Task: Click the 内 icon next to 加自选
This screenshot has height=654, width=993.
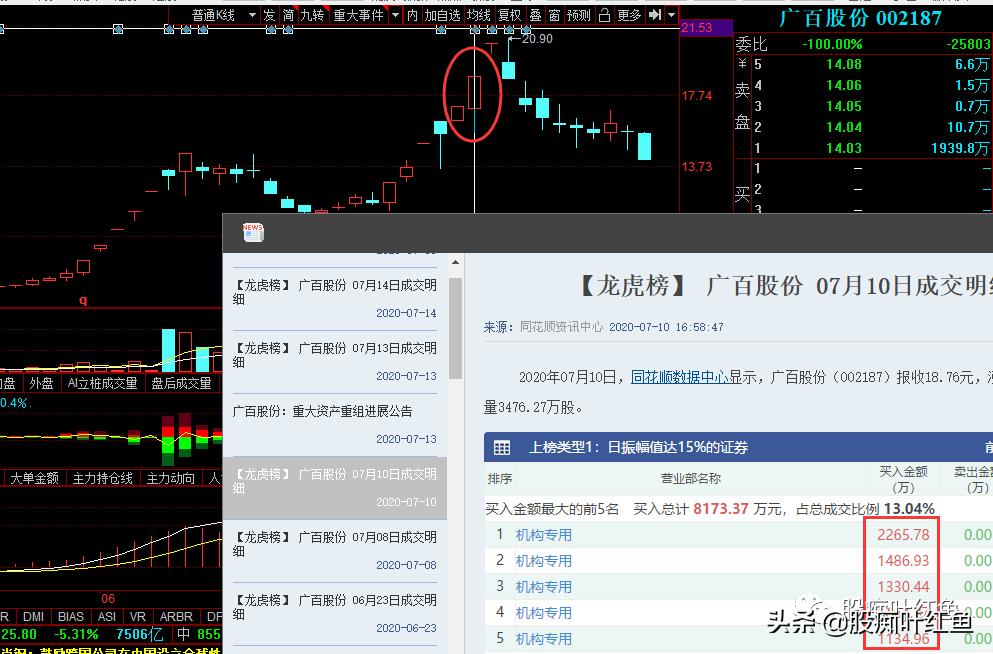Action: pos(413,15)
